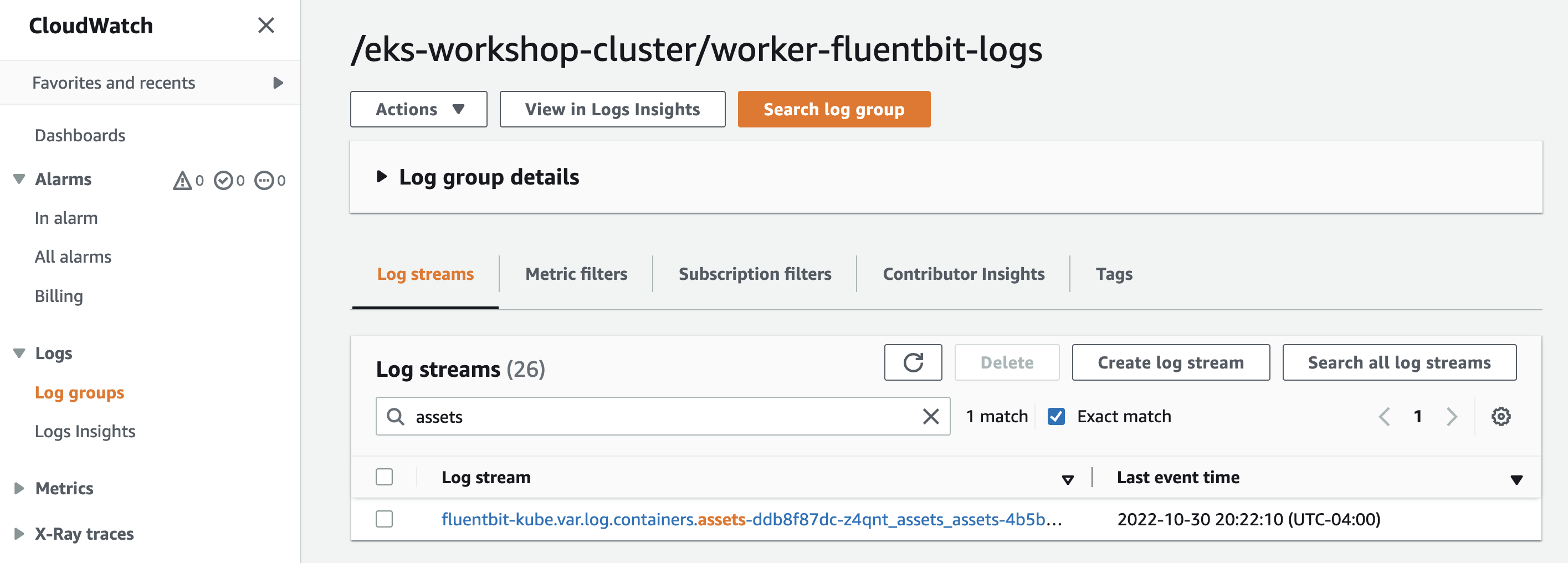The width and height of the screenshot is (1568, 563).
Task: Click the insufficient data alarms icon
Action: 264,180
